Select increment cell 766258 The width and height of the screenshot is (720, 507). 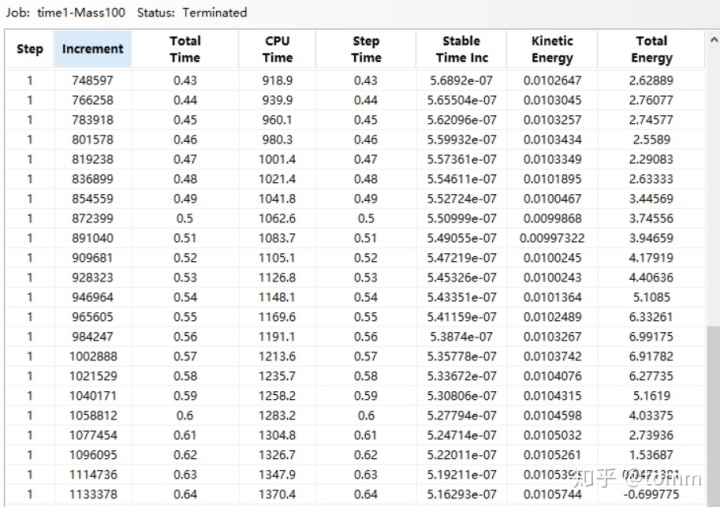[92, 100]
